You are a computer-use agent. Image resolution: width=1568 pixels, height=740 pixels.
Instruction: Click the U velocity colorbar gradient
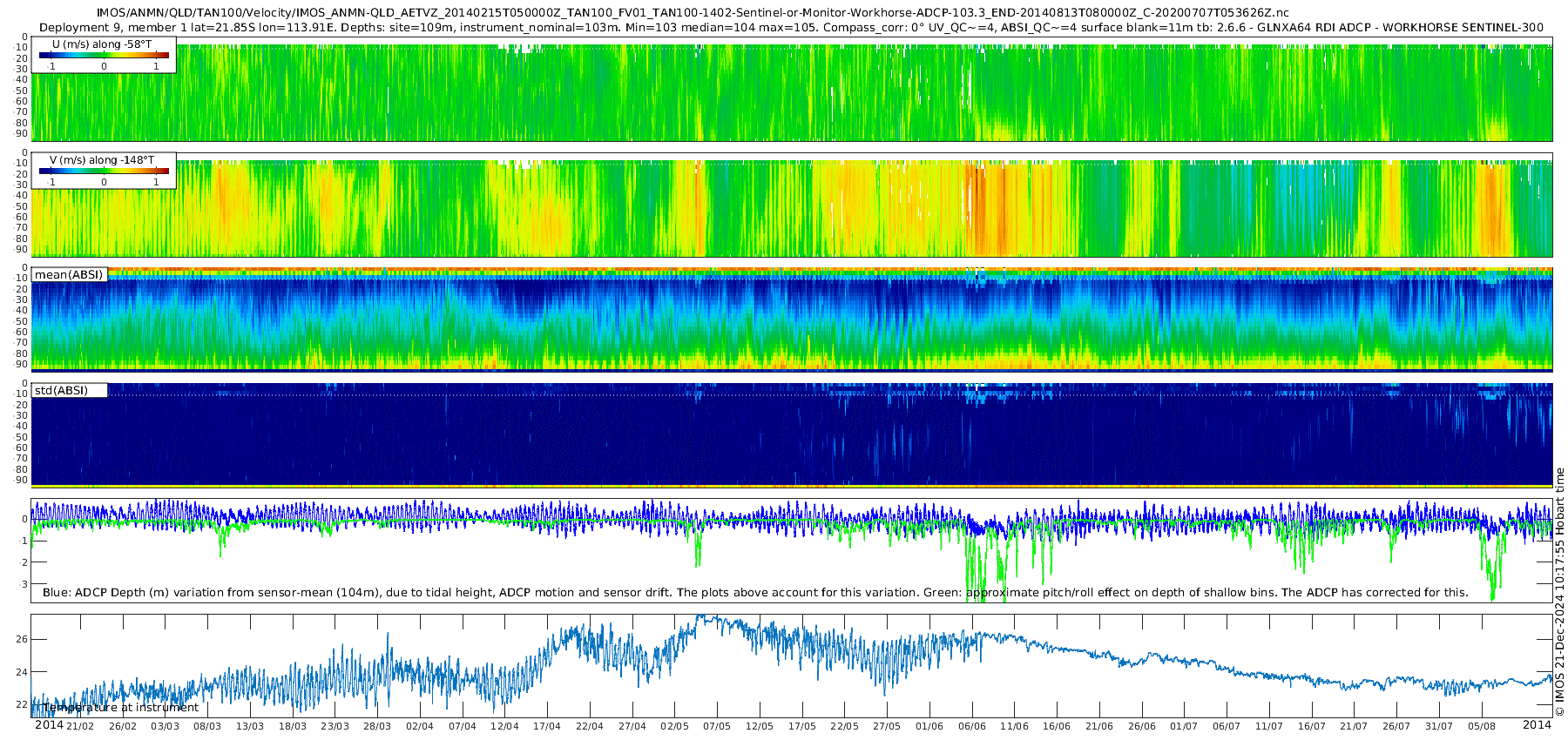point(104,56)
